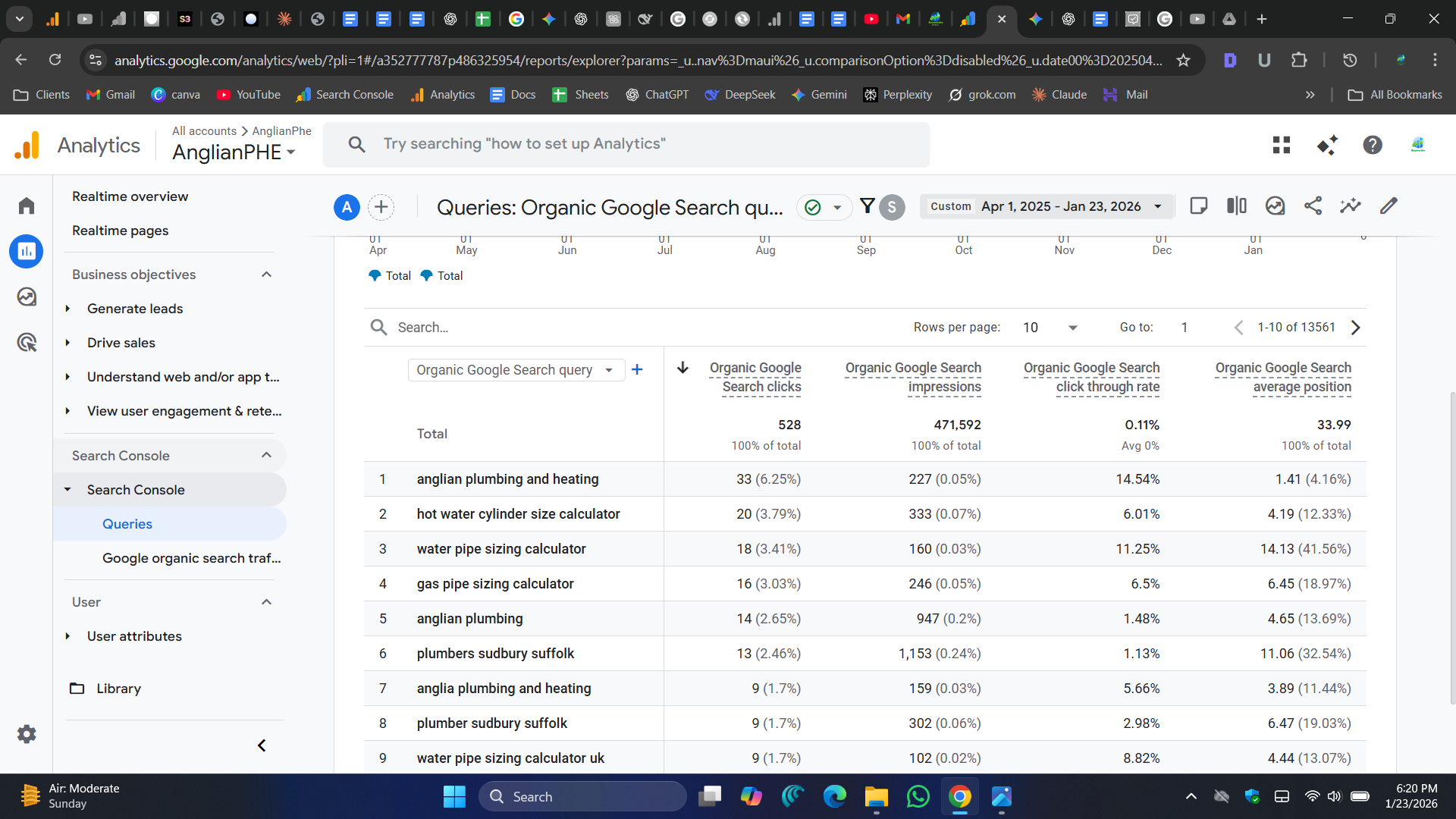1456x819 pixels.
Task: Share this report via the share icon
Action: point(1313,206)
